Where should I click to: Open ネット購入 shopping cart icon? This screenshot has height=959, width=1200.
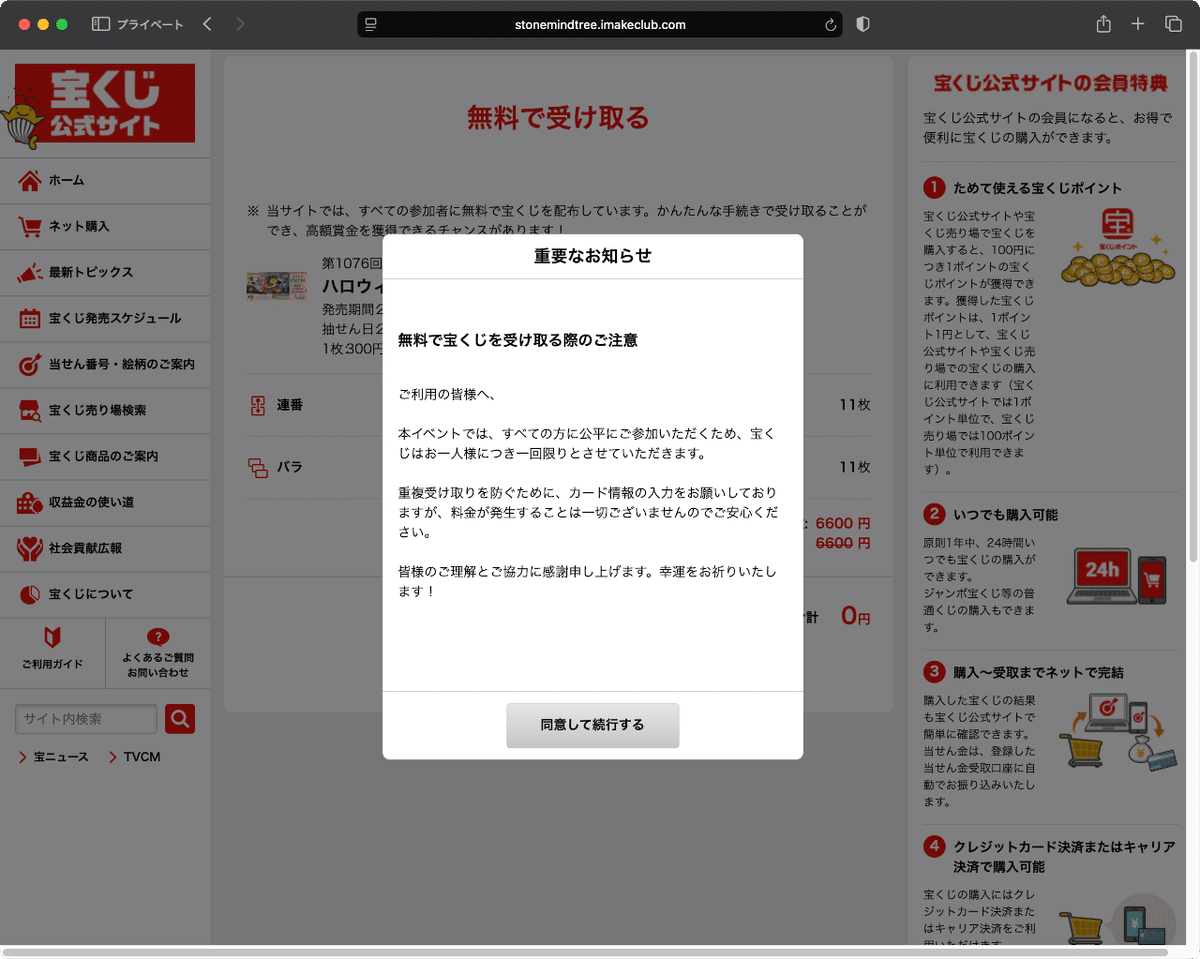point(30,226)
